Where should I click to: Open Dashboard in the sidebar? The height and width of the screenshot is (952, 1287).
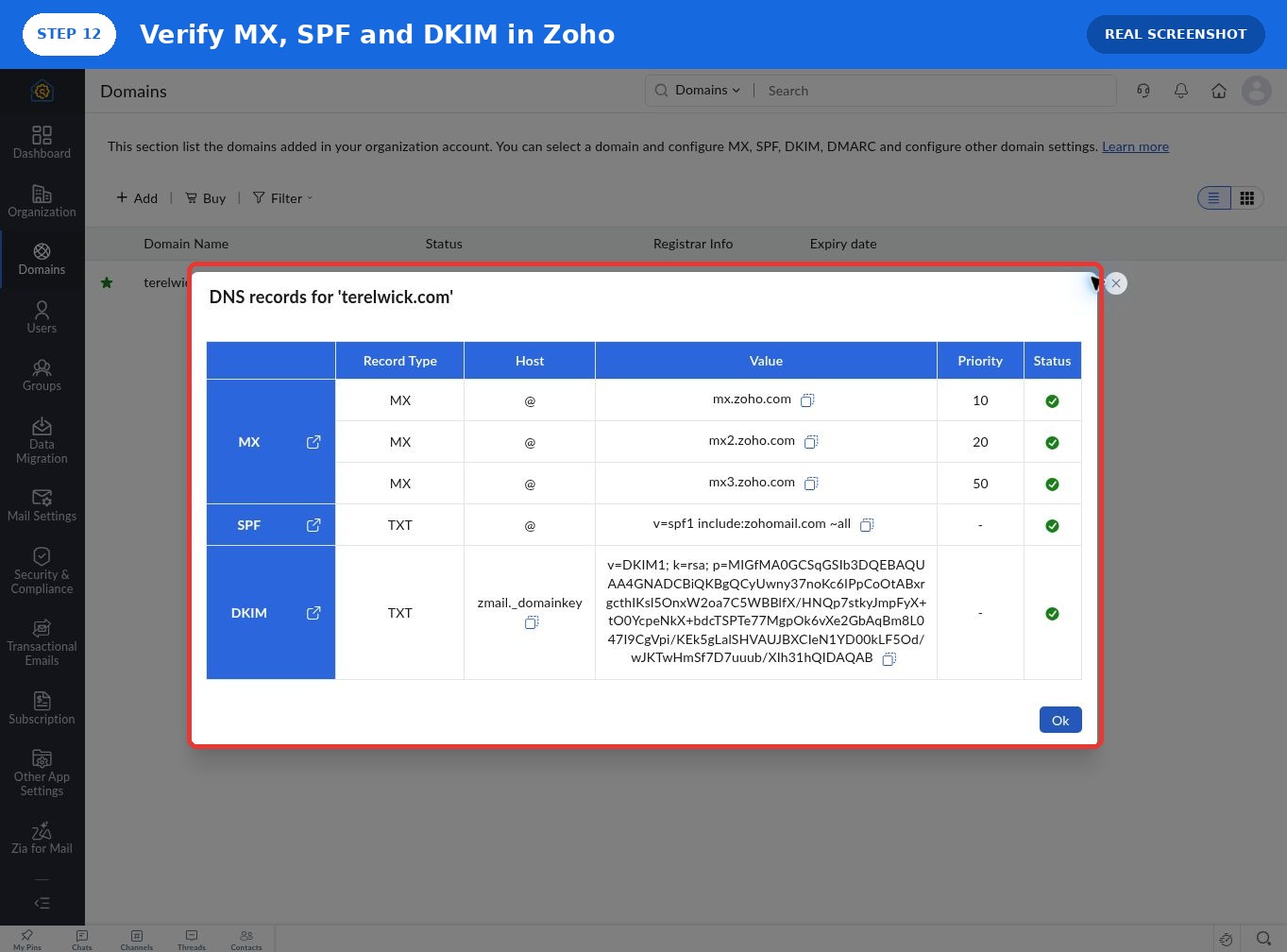(x=42, y=142)
